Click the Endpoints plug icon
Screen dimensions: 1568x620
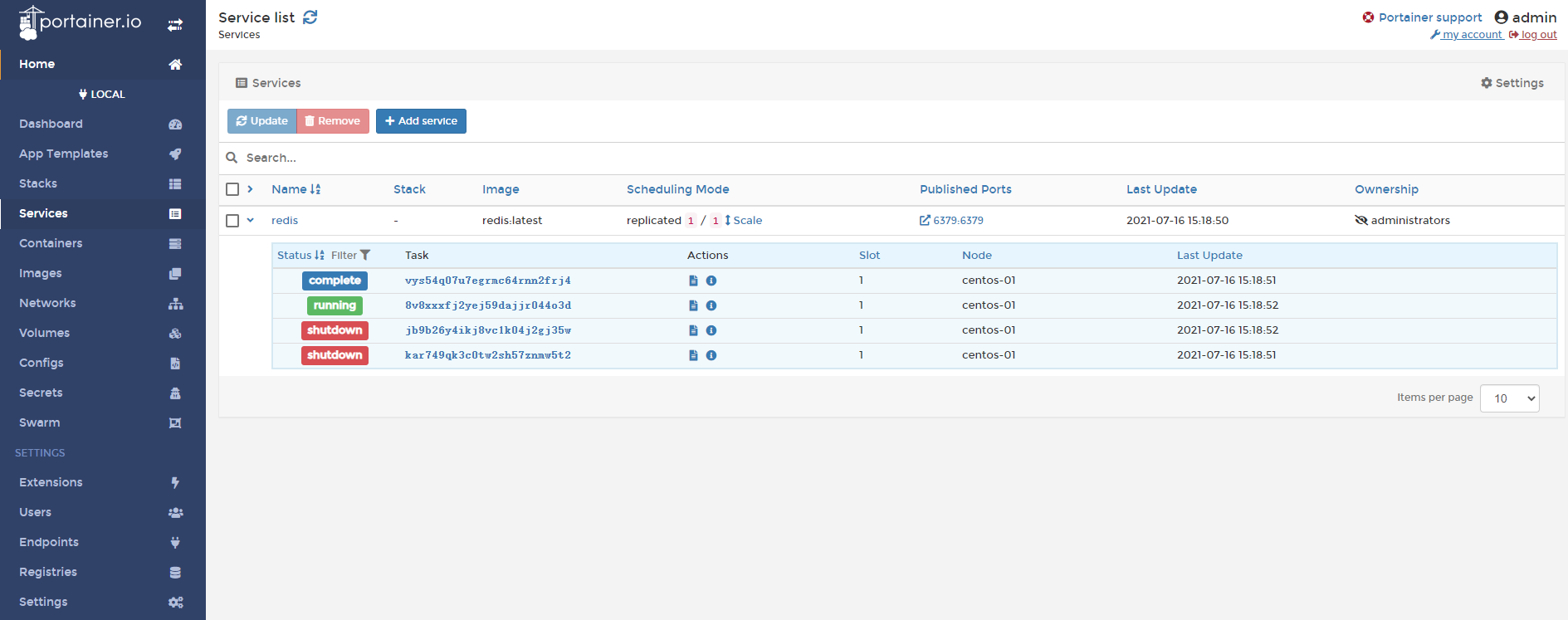(175, 542)
